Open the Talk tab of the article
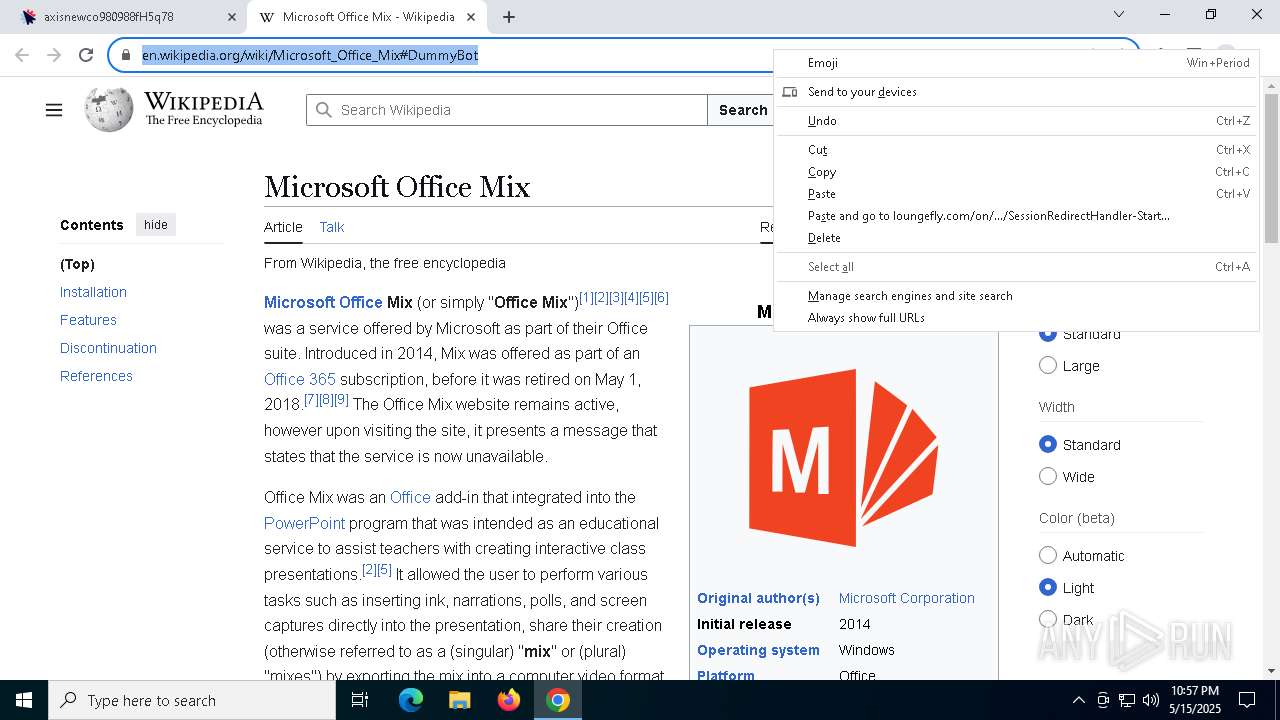1280x720 pixels. [x=332, y=227]
